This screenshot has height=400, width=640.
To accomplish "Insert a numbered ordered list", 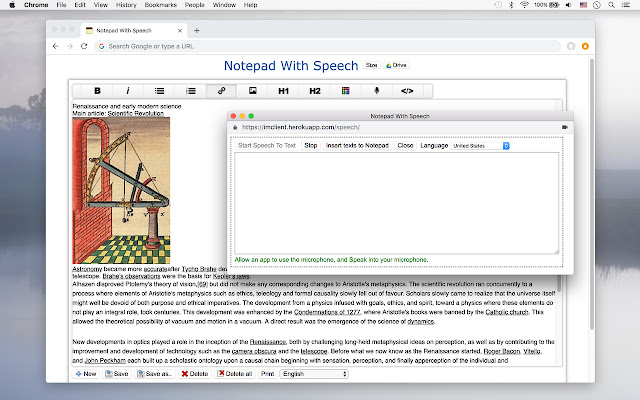I will pos(191,91).
